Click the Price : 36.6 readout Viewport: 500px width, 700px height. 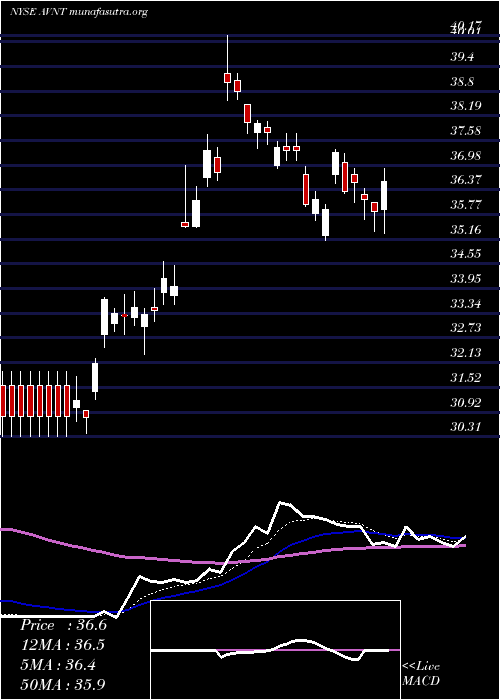tap(63, 625)
